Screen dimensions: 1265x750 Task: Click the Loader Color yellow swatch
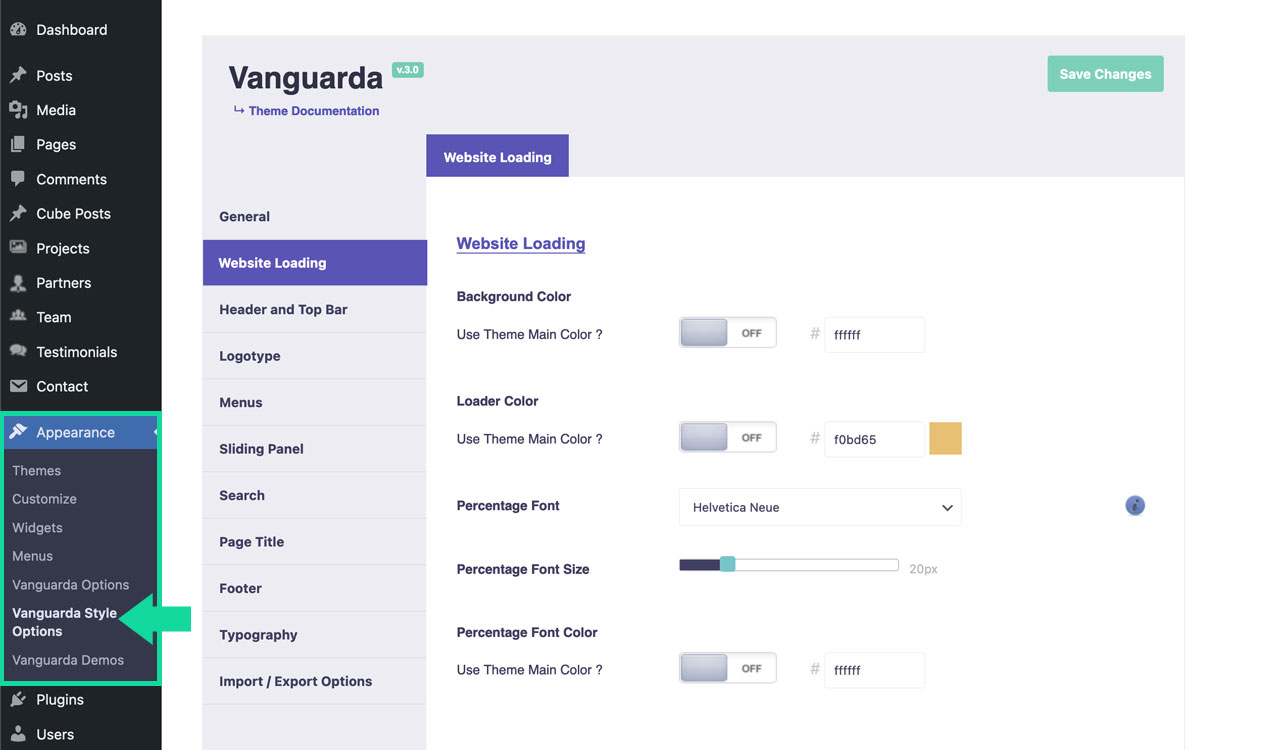click(945, 439)
